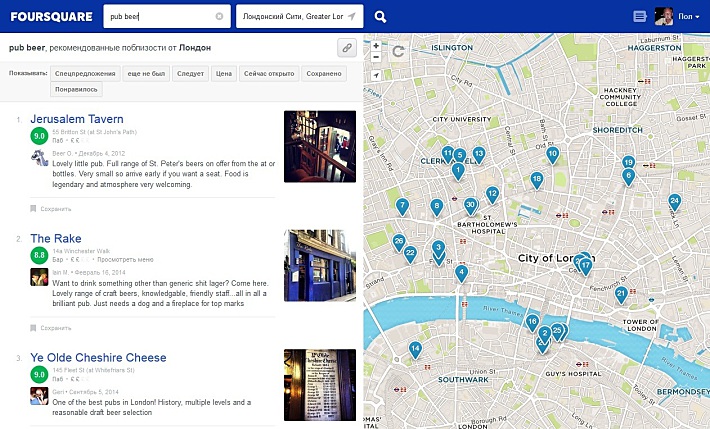The height and width of the screenshot is (429, 710).
Task: Open the notifications list icon in header
Action: click(640, 17)
